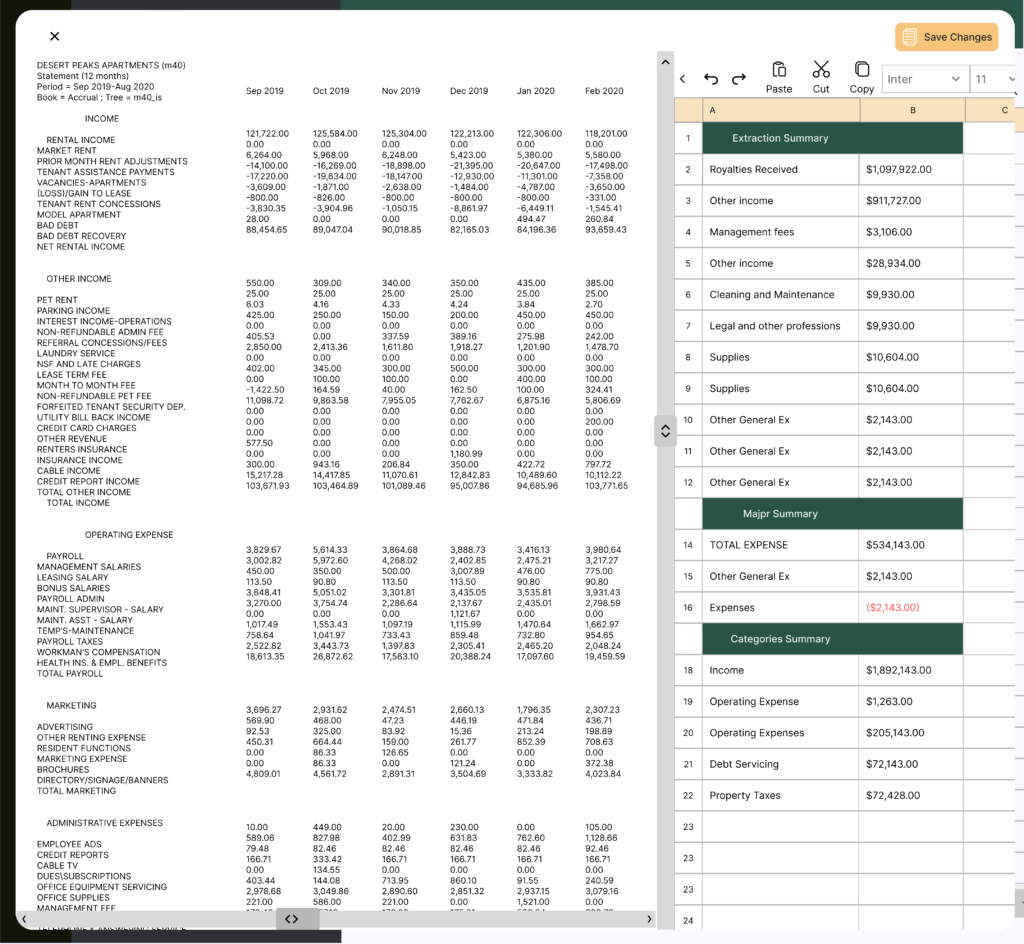Click the toolbar back chevron icon

[682, 79]
